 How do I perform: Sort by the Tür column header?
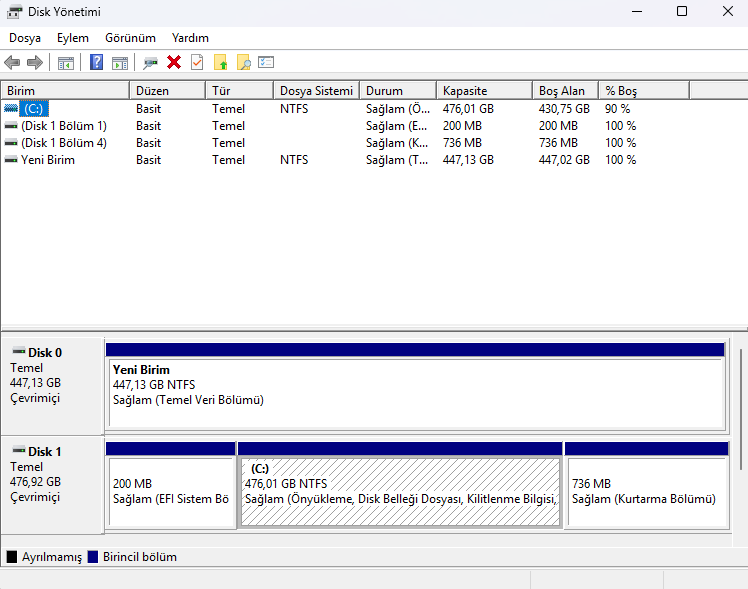click(239, 91)
